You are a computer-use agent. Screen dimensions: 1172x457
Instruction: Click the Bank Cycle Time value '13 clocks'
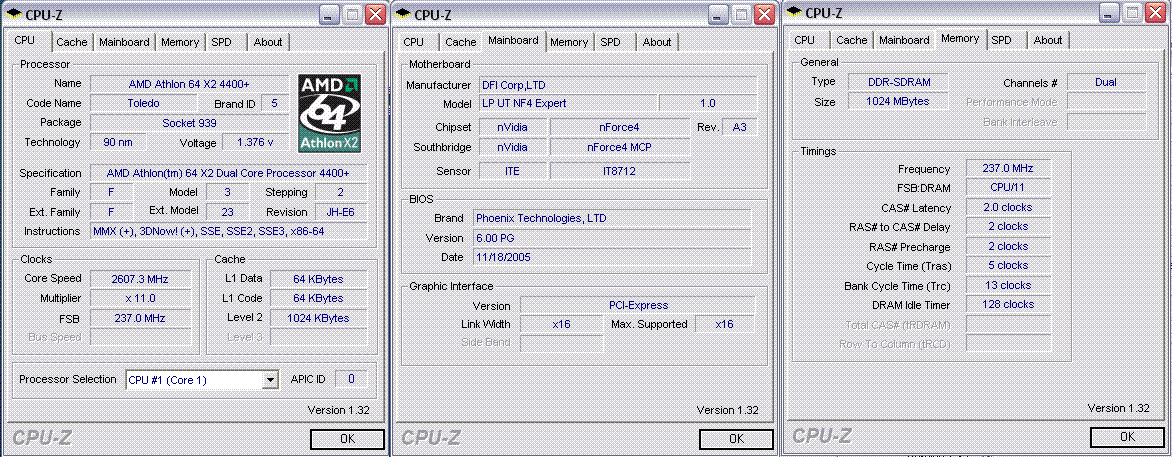pyautogui.click(x=1008, y=285)
